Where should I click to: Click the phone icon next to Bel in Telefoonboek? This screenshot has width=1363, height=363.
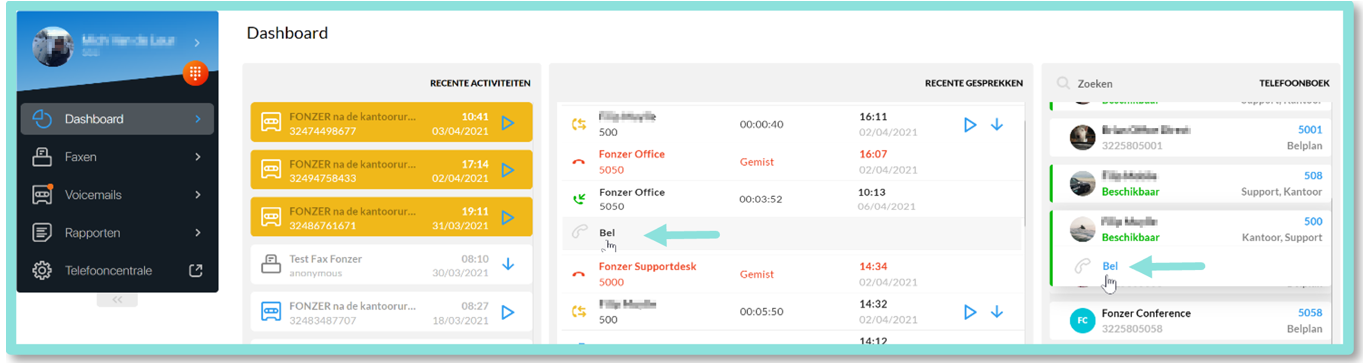tap(1081, 266)
